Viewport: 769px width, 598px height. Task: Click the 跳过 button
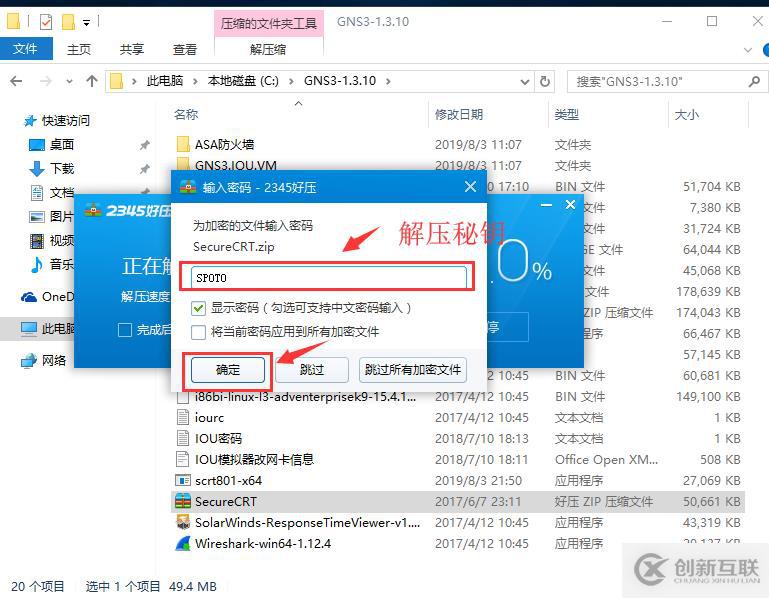(x=312, y=369)
